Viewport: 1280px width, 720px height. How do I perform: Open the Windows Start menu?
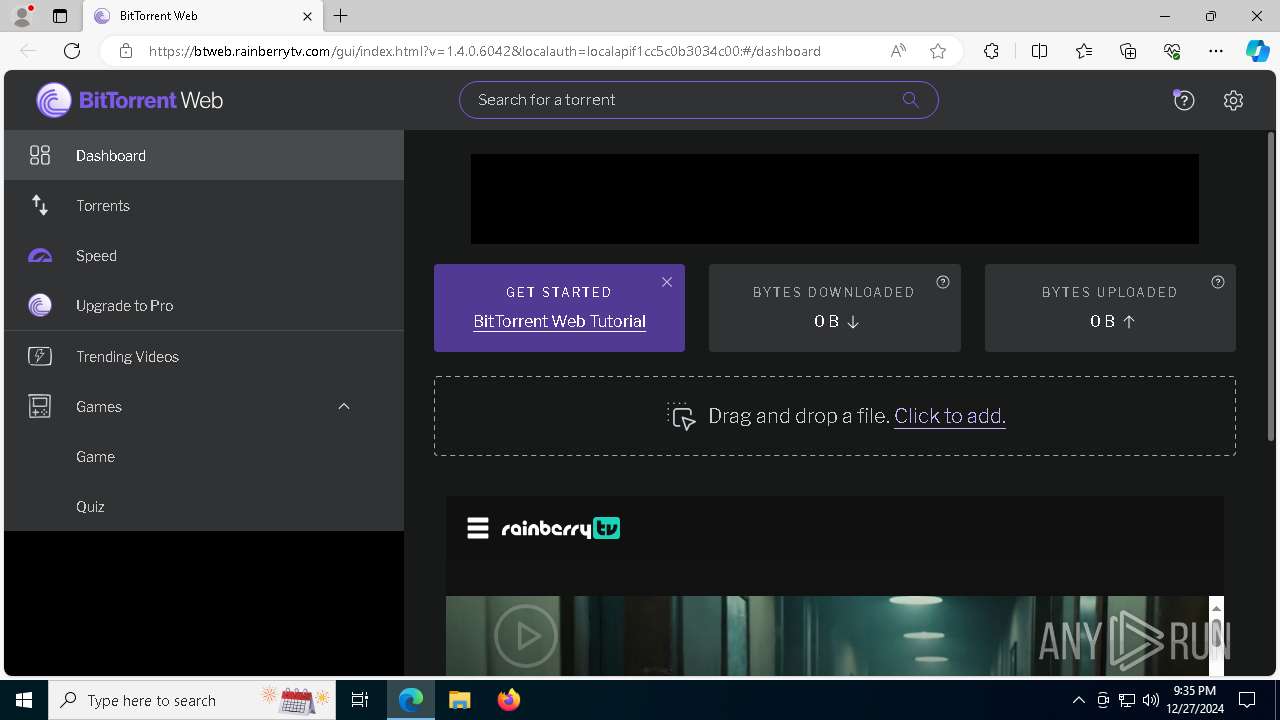[24, 700]
